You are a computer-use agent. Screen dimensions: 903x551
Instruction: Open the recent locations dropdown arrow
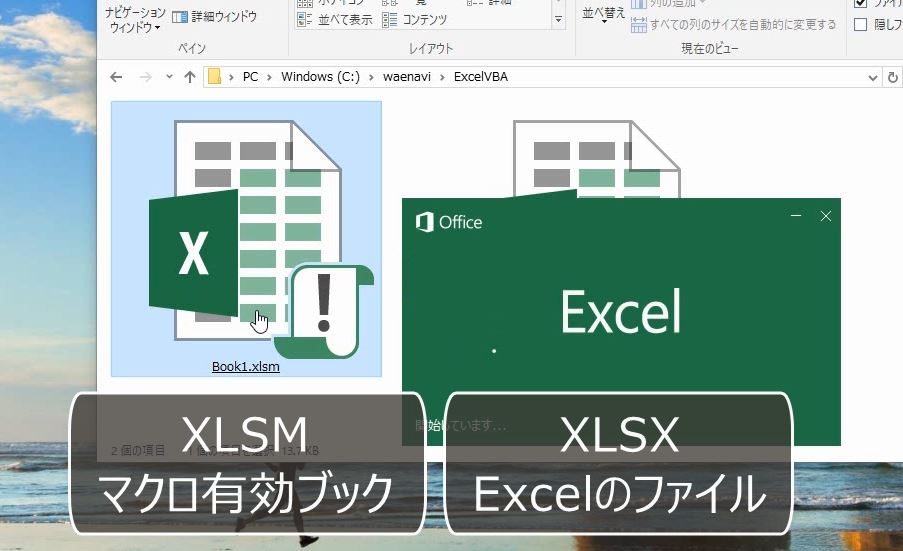tap(169, 76)
